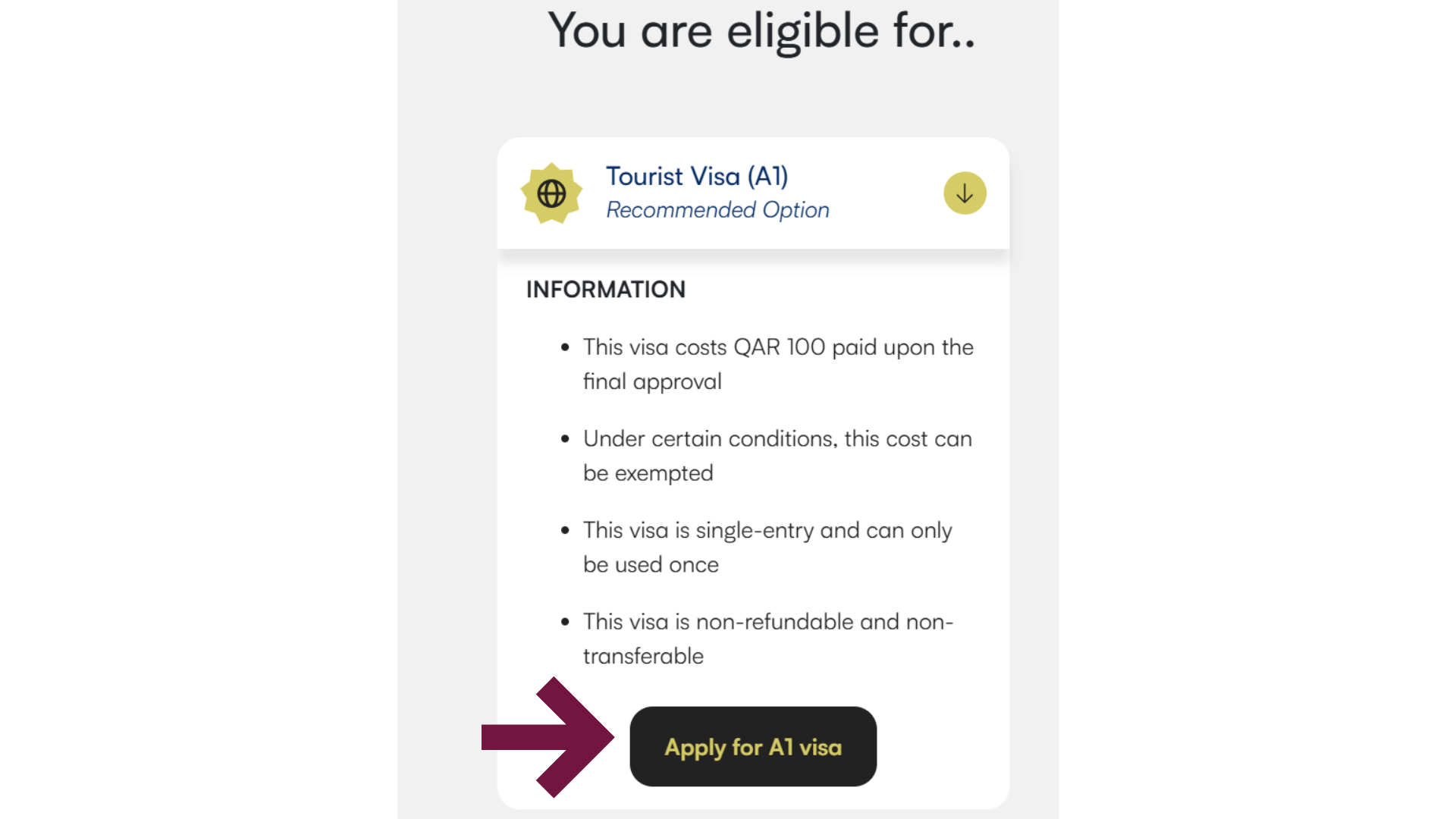Click the non-refundable visa bullet text
1456x819 pixels.
click(767, 622)
